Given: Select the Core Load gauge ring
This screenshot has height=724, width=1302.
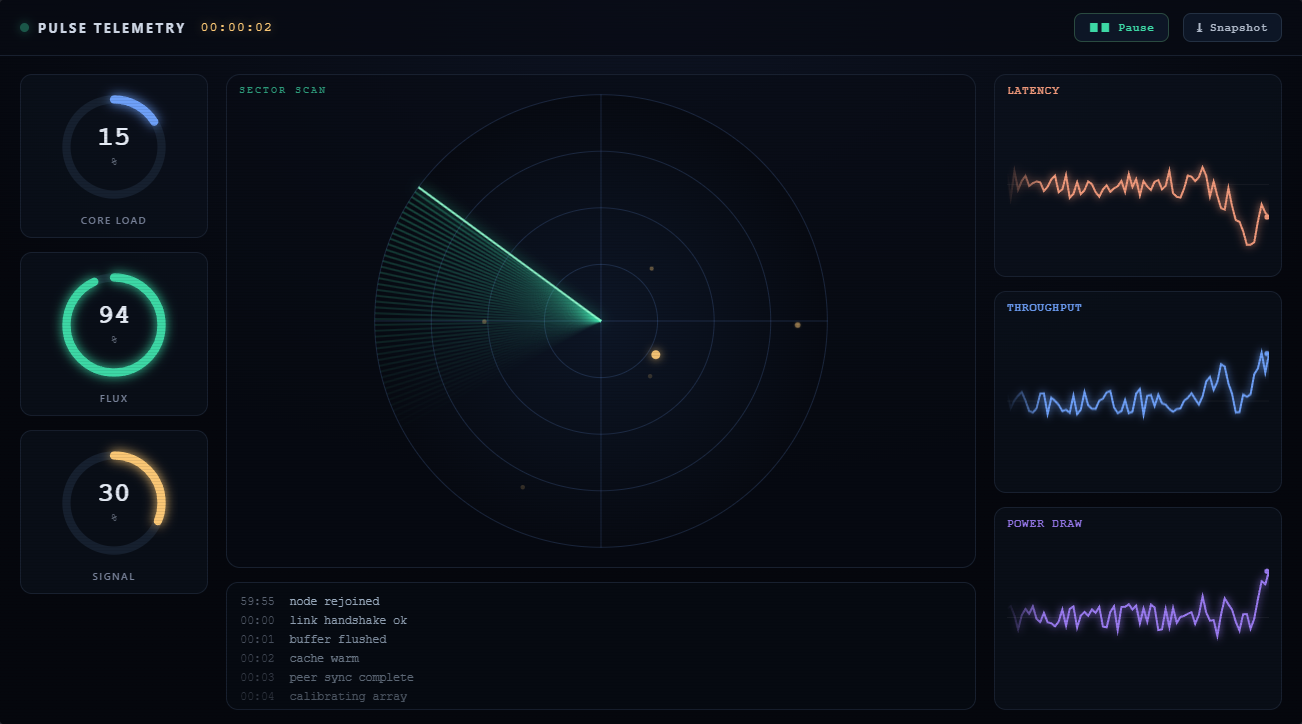Looking at the screenshot, I should (x=114, y=147).
